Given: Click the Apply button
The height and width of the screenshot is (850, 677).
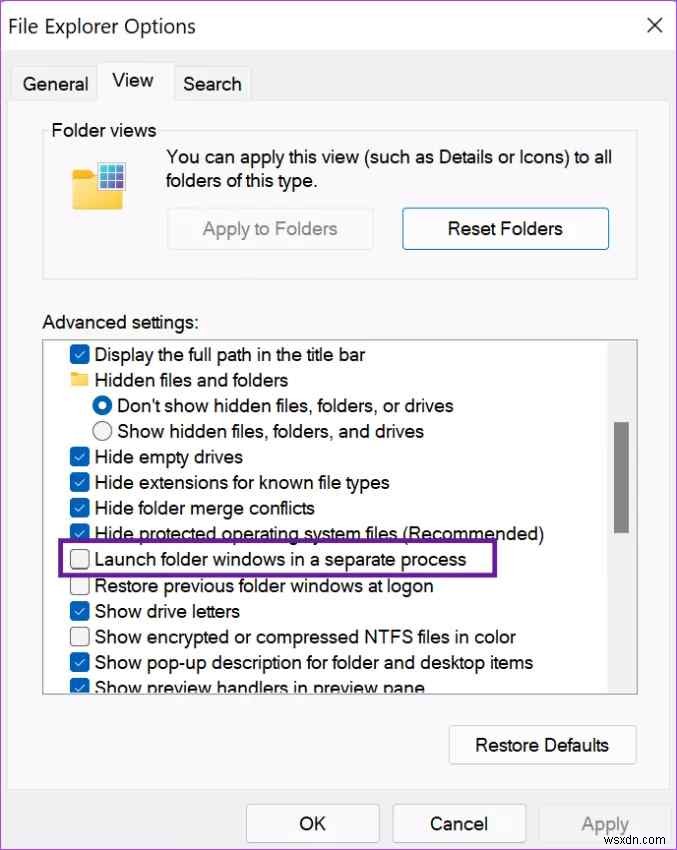Looking at the screenshot, I should coord(605,823).
